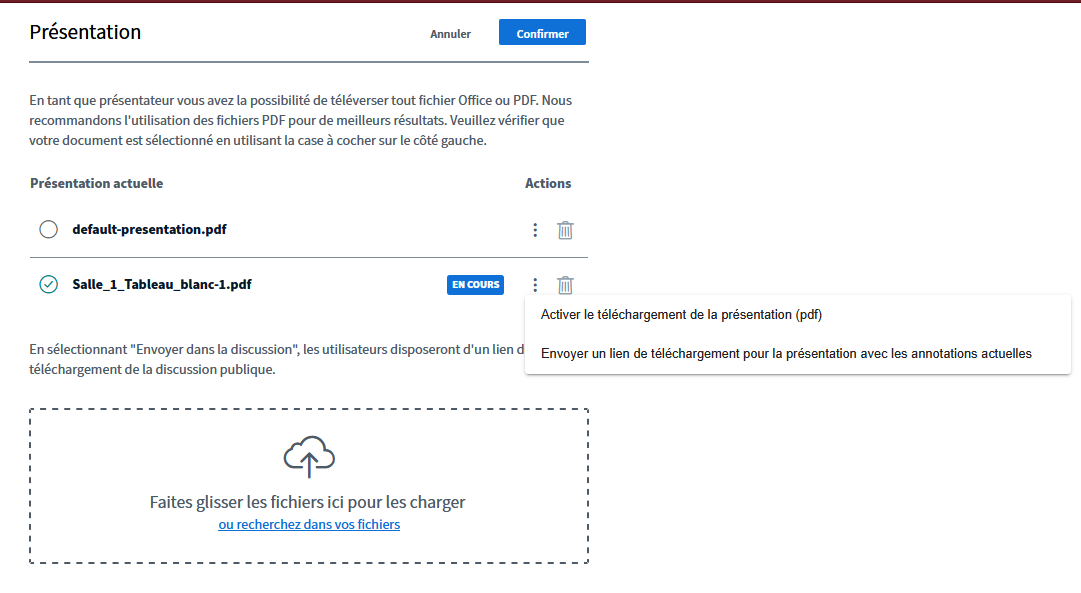Delete Salle_1_Tableau_blanc-1.pdf with its trash icon
The height and width of the screenshot is (593, 1081).
pyautogui.click(x=565, y=285)
